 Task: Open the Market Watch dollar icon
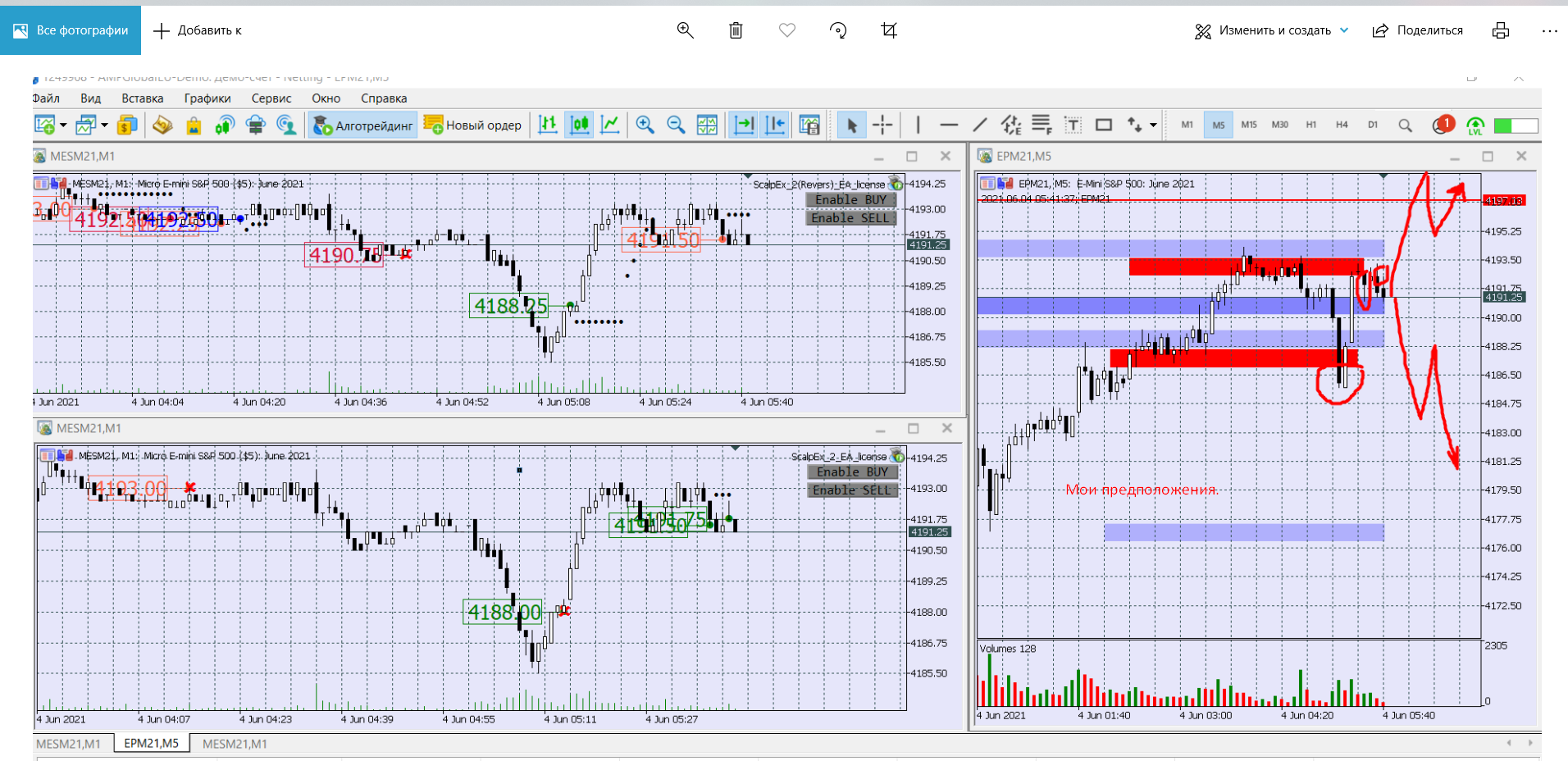coord(126,125)
